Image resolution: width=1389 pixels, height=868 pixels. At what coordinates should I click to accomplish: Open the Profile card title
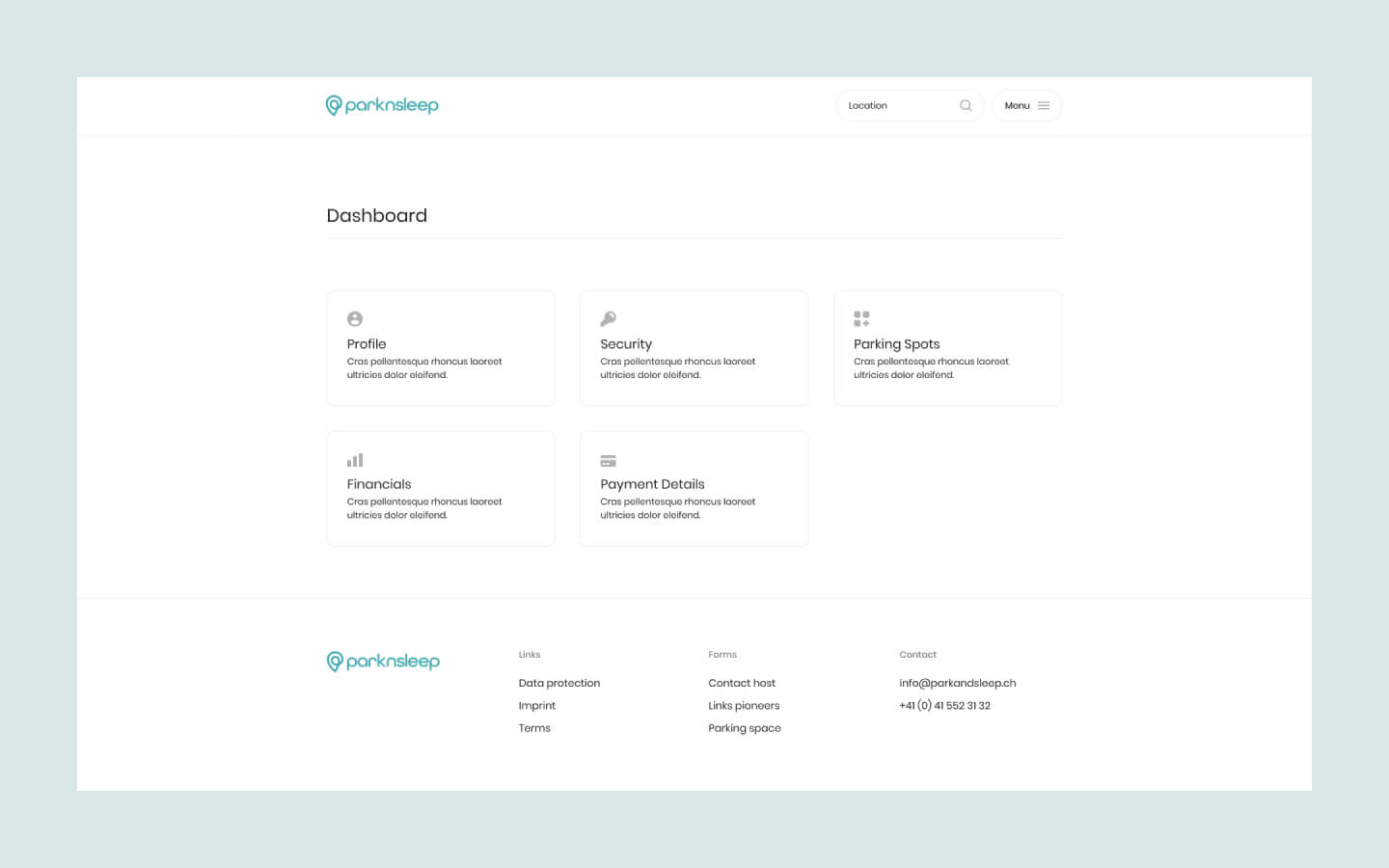pyautogui.click(x=367, y=344)
